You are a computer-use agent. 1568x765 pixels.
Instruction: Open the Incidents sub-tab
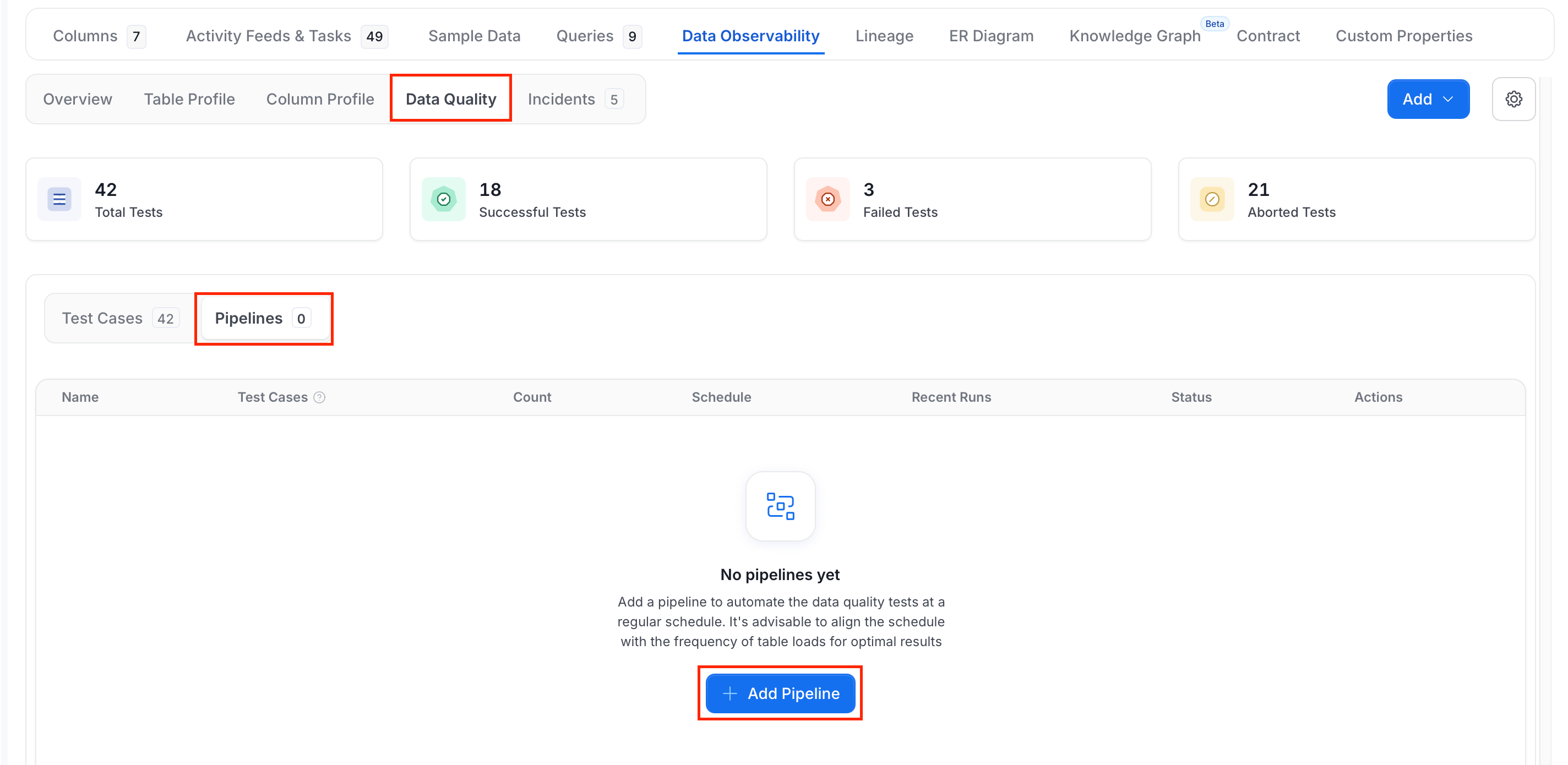point(575,99)
